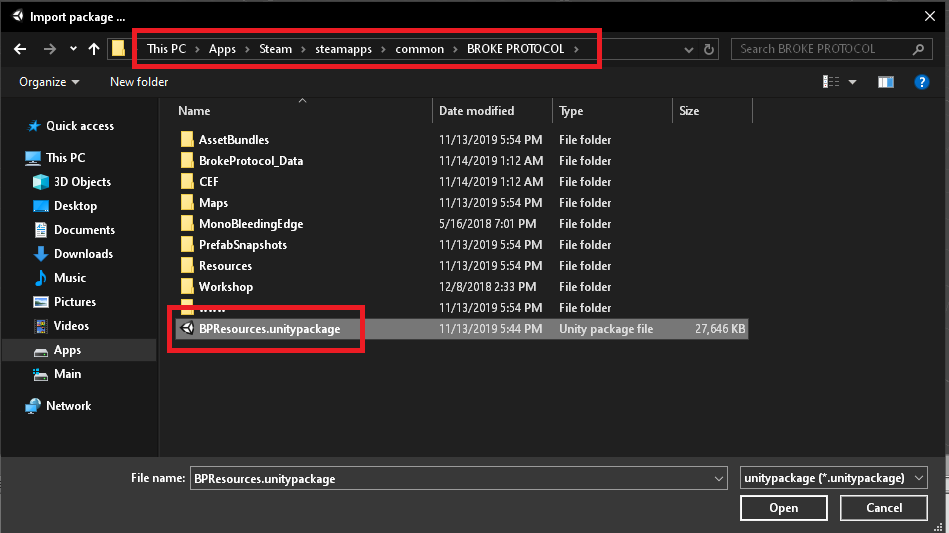Close the Import package dialog

click(x=930, y=16)
